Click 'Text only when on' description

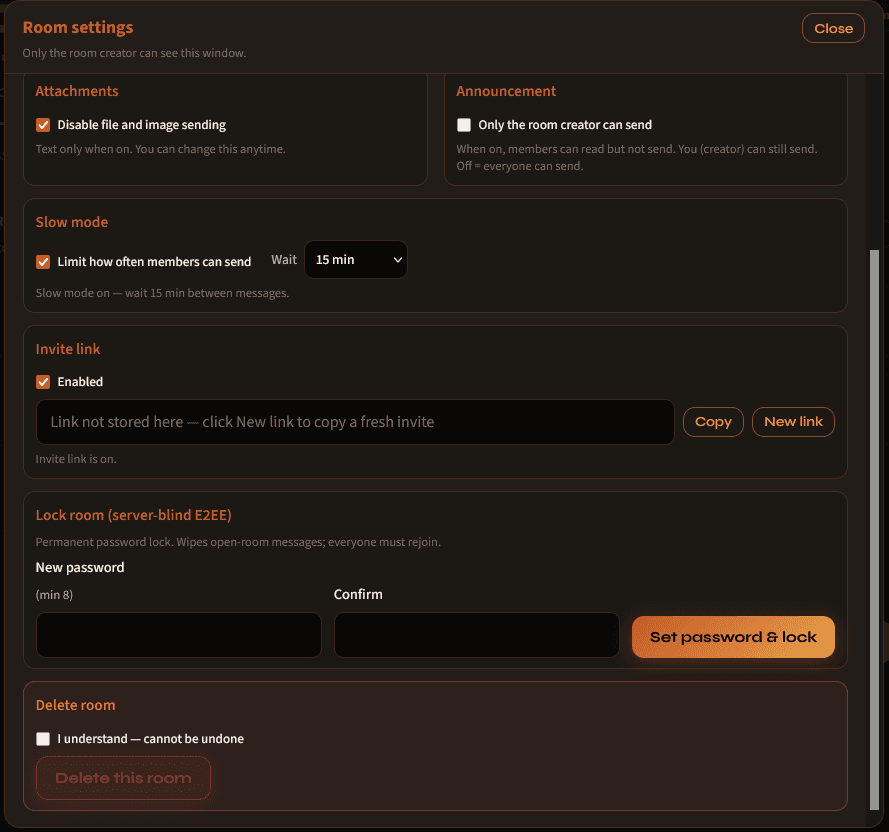point(160,149)
